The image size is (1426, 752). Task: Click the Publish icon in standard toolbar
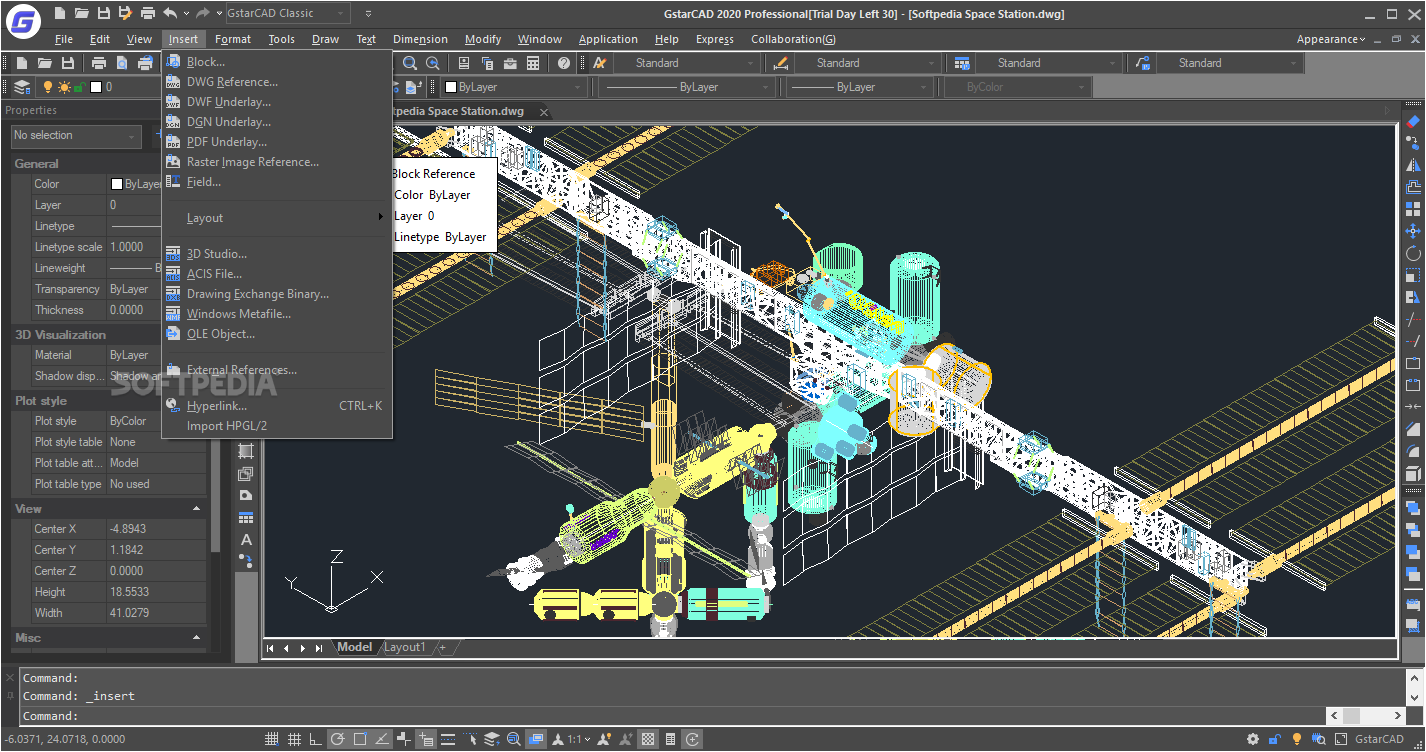click(145, 63)
